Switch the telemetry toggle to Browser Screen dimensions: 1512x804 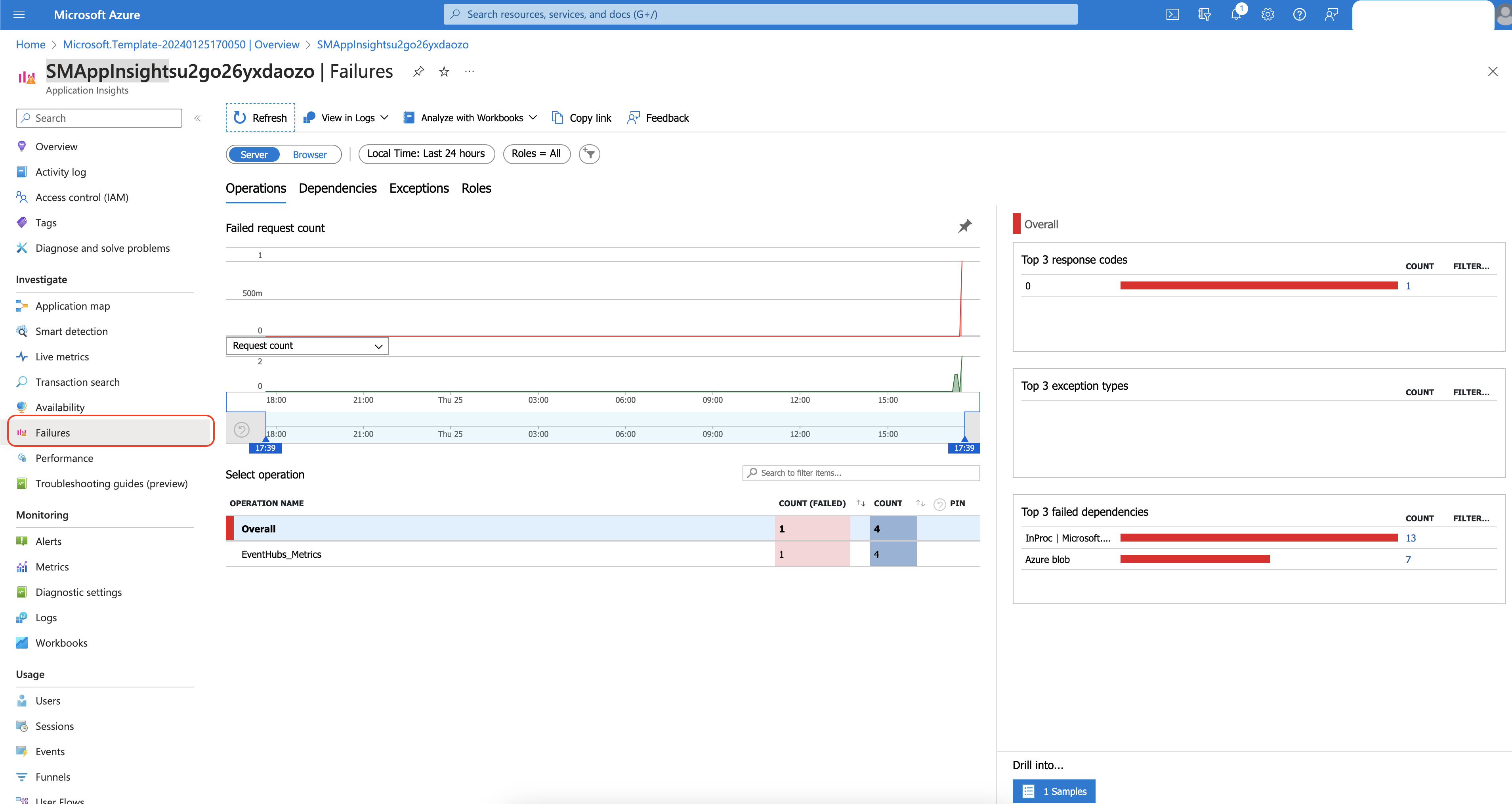(309, 155)
